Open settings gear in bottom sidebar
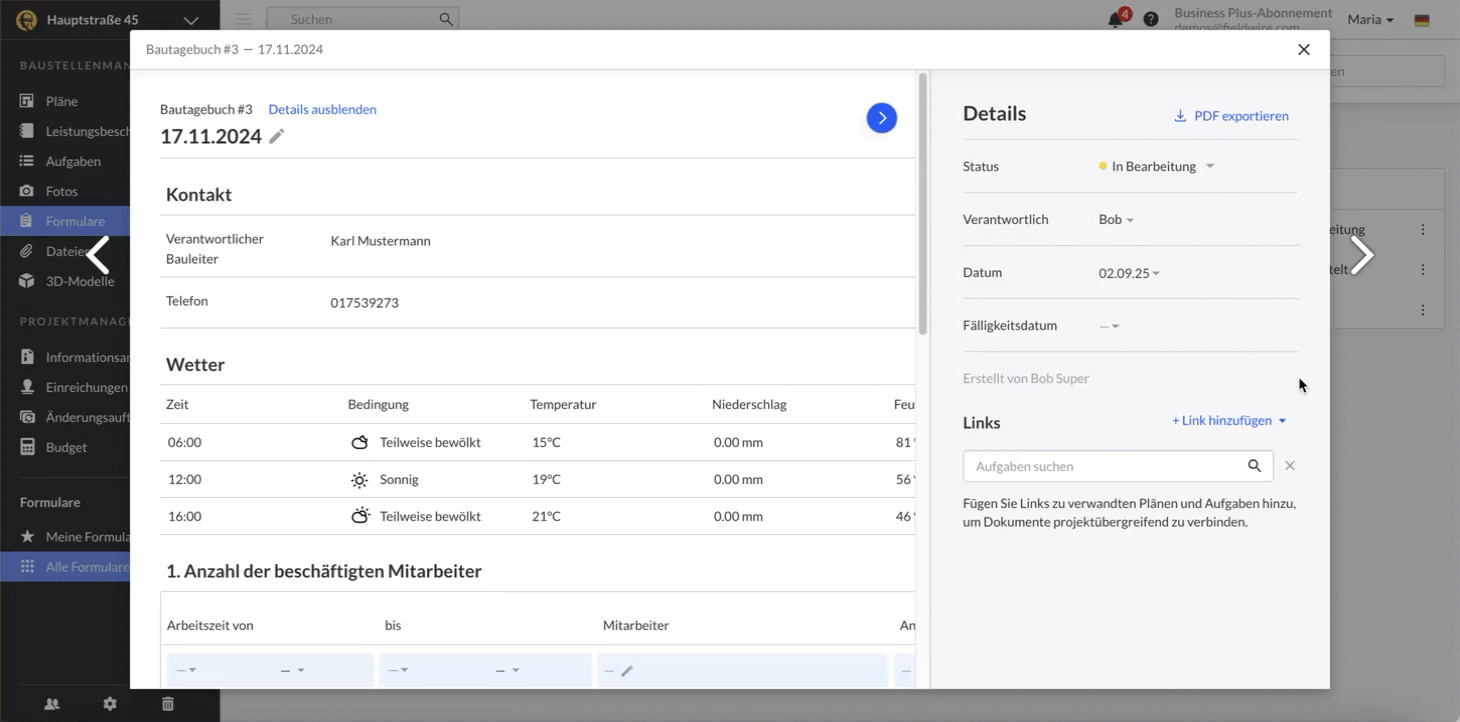This screenshot has width=1460, height=722. 110,704
